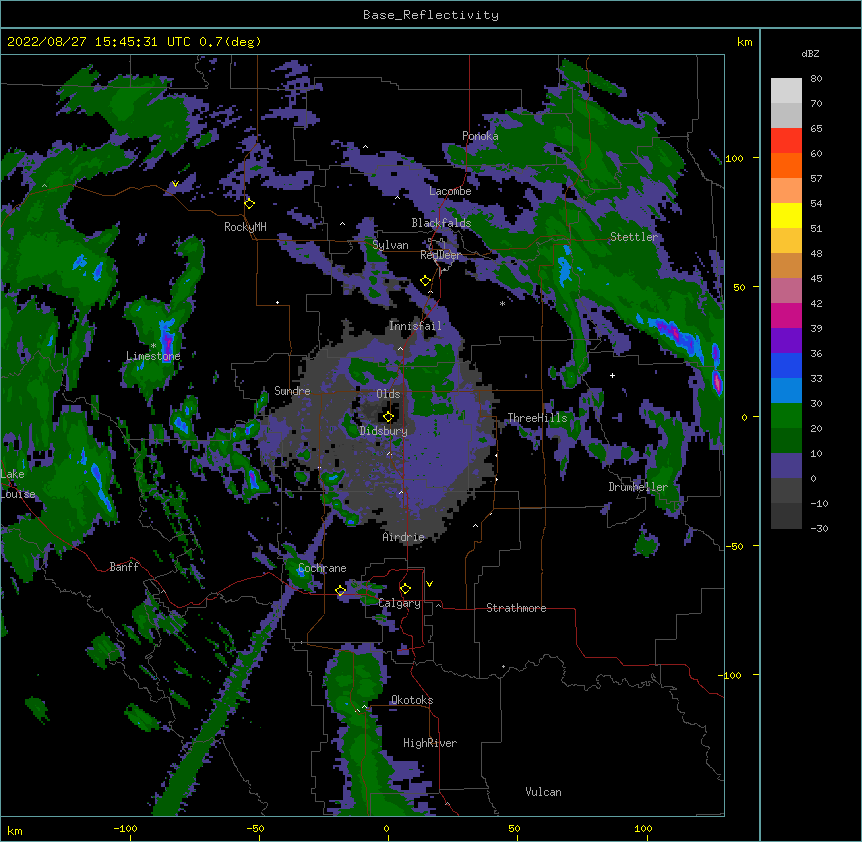Viewport: 862px width, 842px height.
Task: Click the Sundre city label
Action: tap(292, 391)
